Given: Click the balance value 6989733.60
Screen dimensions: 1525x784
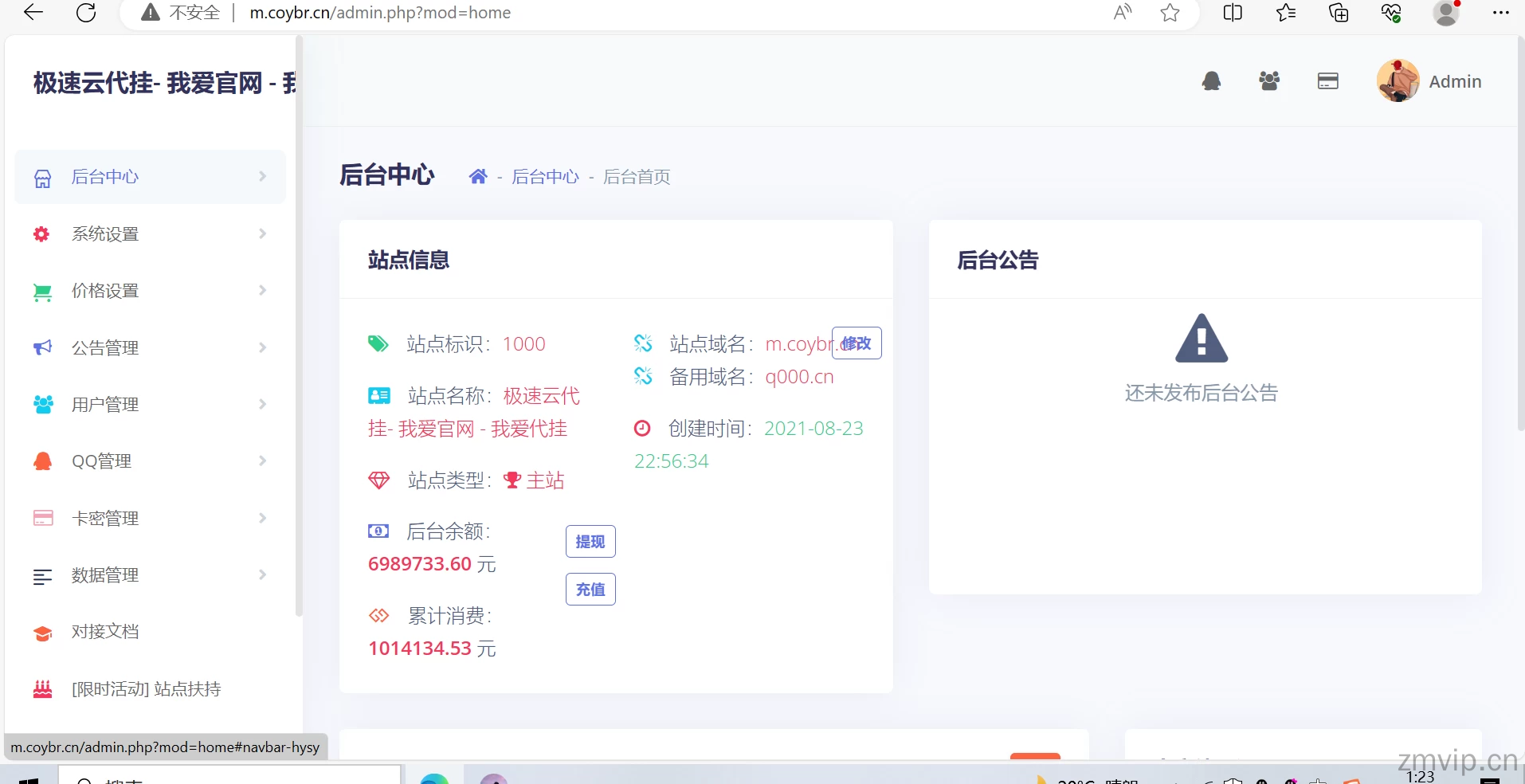Looking at the screenshot, I should point(420,564).
